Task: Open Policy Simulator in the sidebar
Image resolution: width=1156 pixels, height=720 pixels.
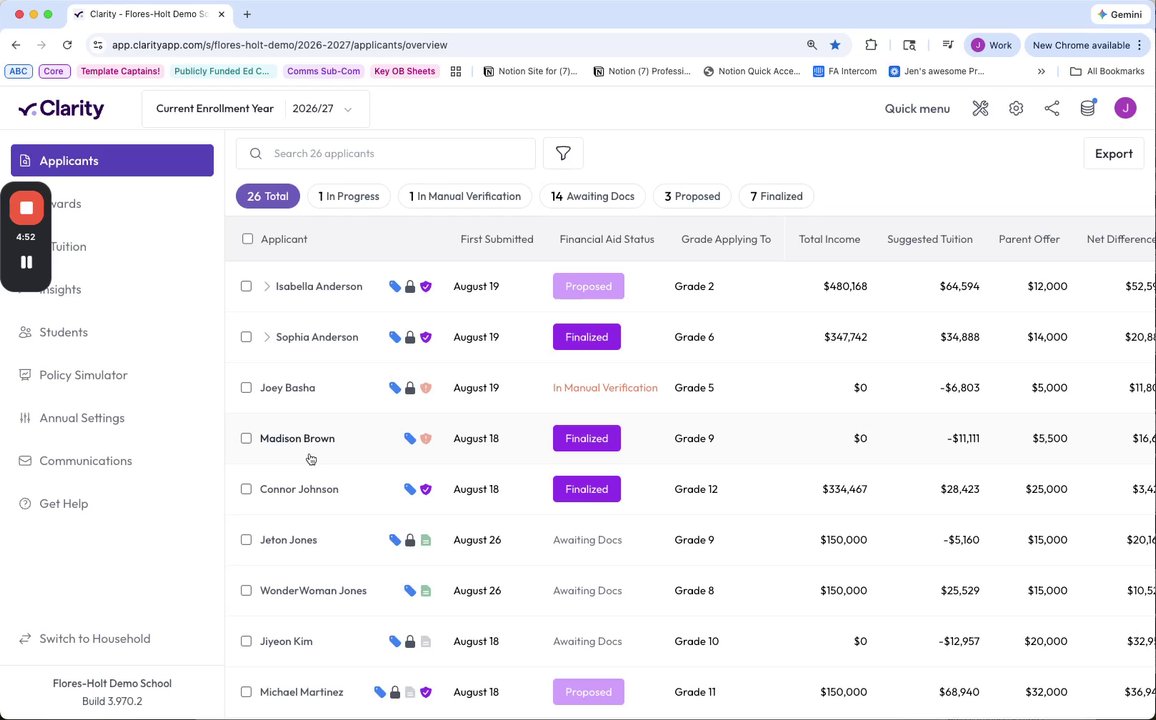Action: (x=83, y=375)
